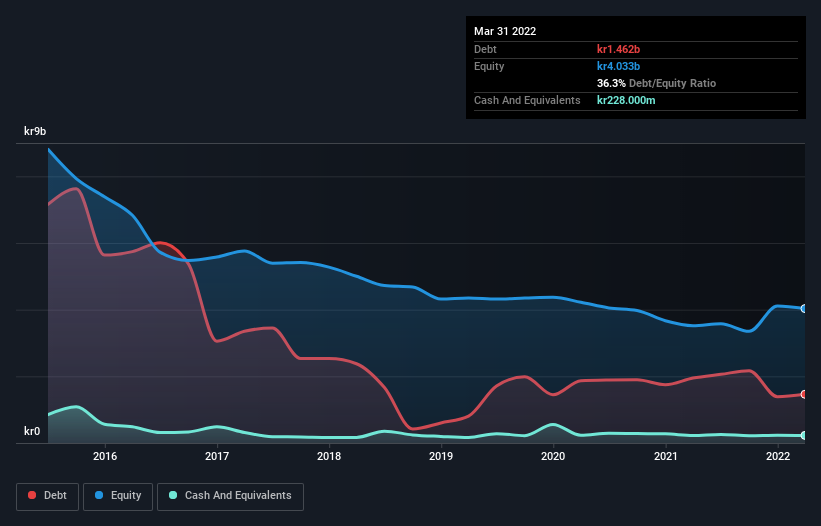Click the 36.3% Debt/Equity Ratio text
Image resolution: width=821 pixels, height=526 pixels.
656,83
